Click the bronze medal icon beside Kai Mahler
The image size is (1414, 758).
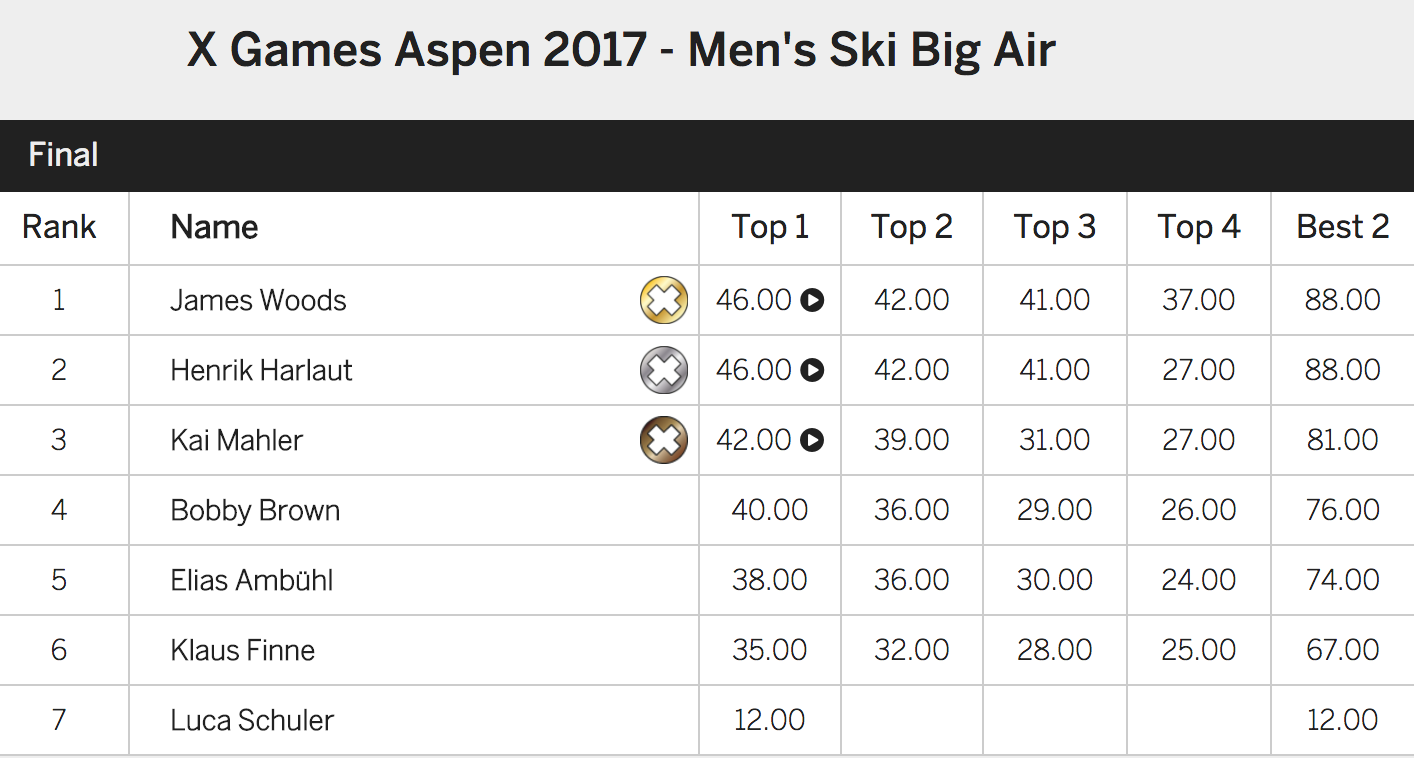[664, 440]
